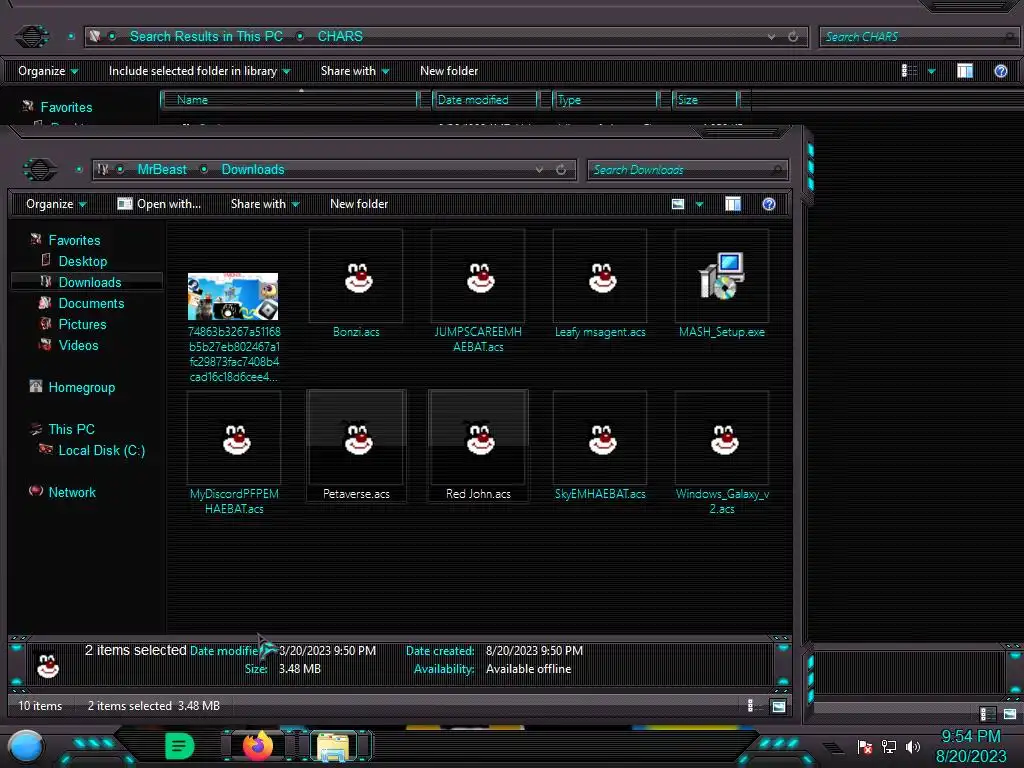Select MASH_Setup.exe installer icon
Viewport: 1024px width, 768px height.
click(721, 276)
